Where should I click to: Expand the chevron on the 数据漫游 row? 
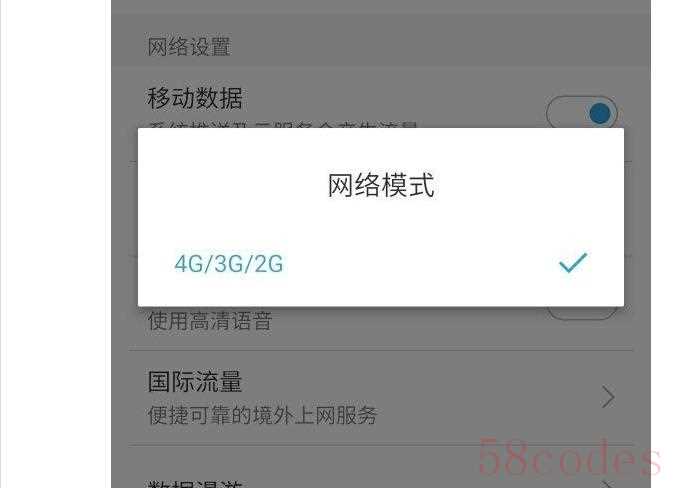608,484
